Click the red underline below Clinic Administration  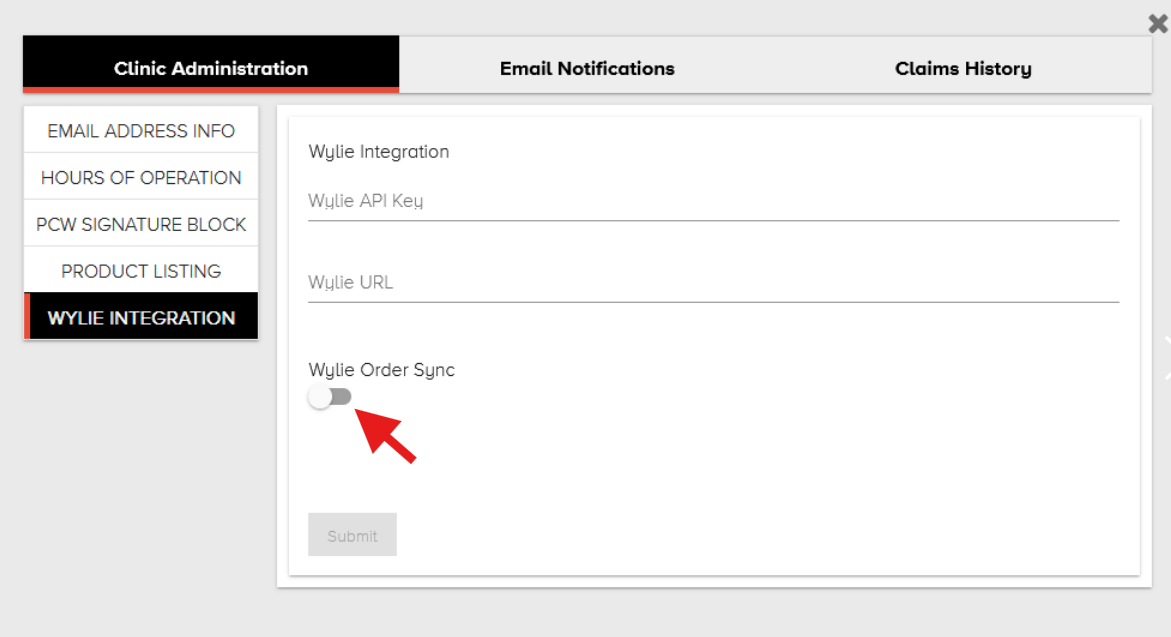click(x=211, y=90)
